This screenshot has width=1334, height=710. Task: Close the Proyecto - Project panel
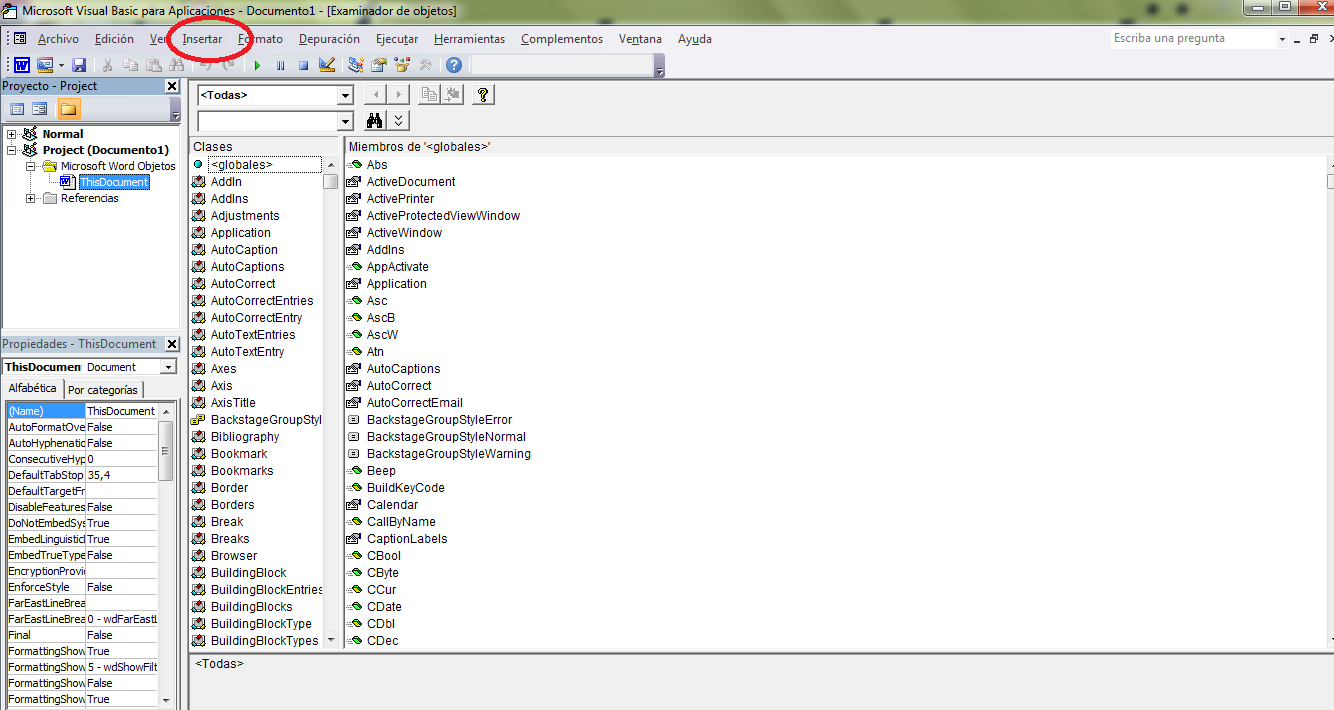pyautogui.click(x=171, y=86)
